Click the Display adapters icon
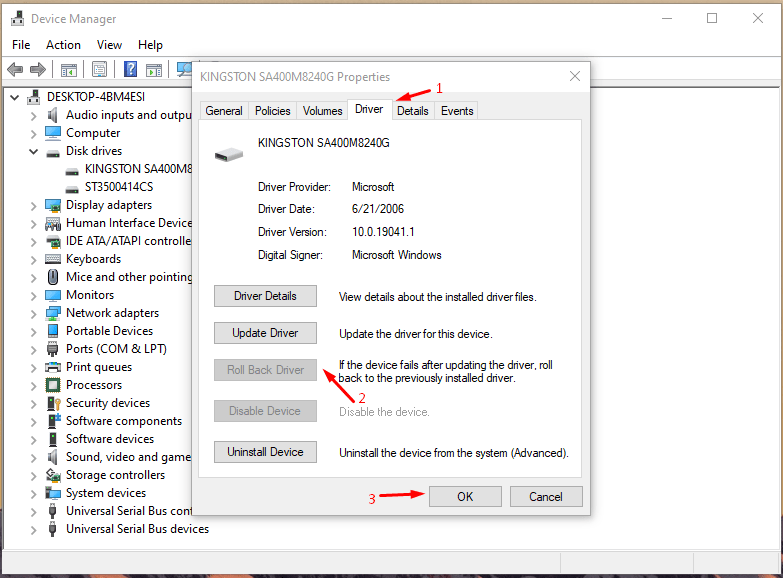 (53, 205)
